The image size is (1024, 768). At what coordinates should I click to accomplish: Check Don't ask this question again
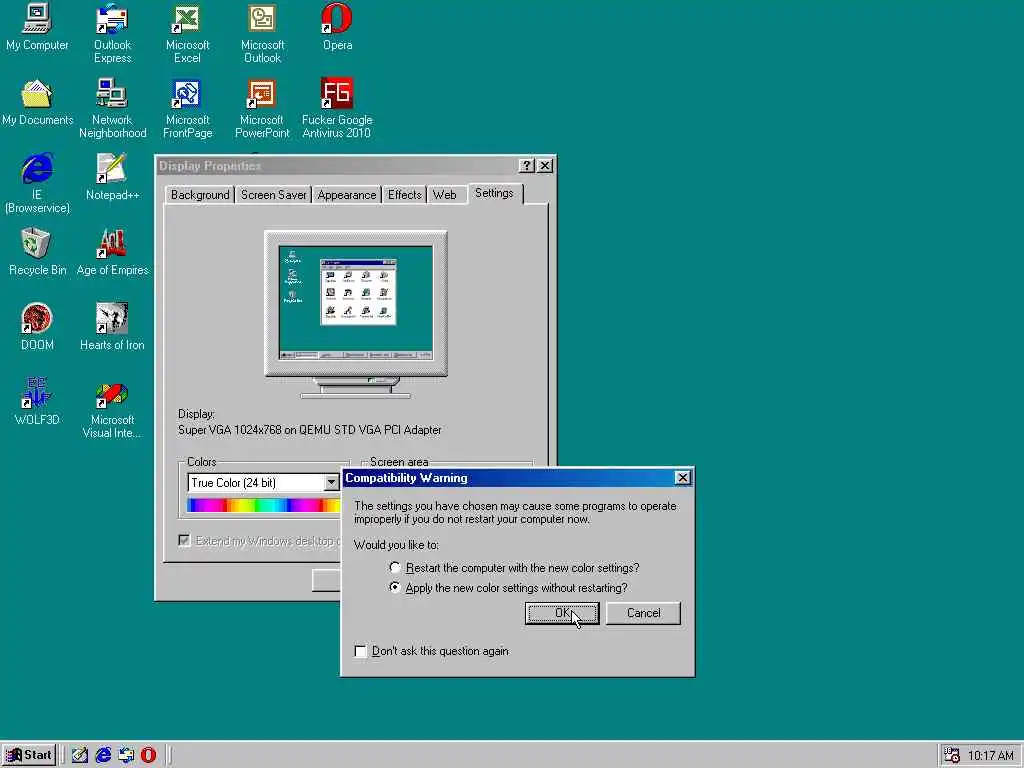coord(360,651)
